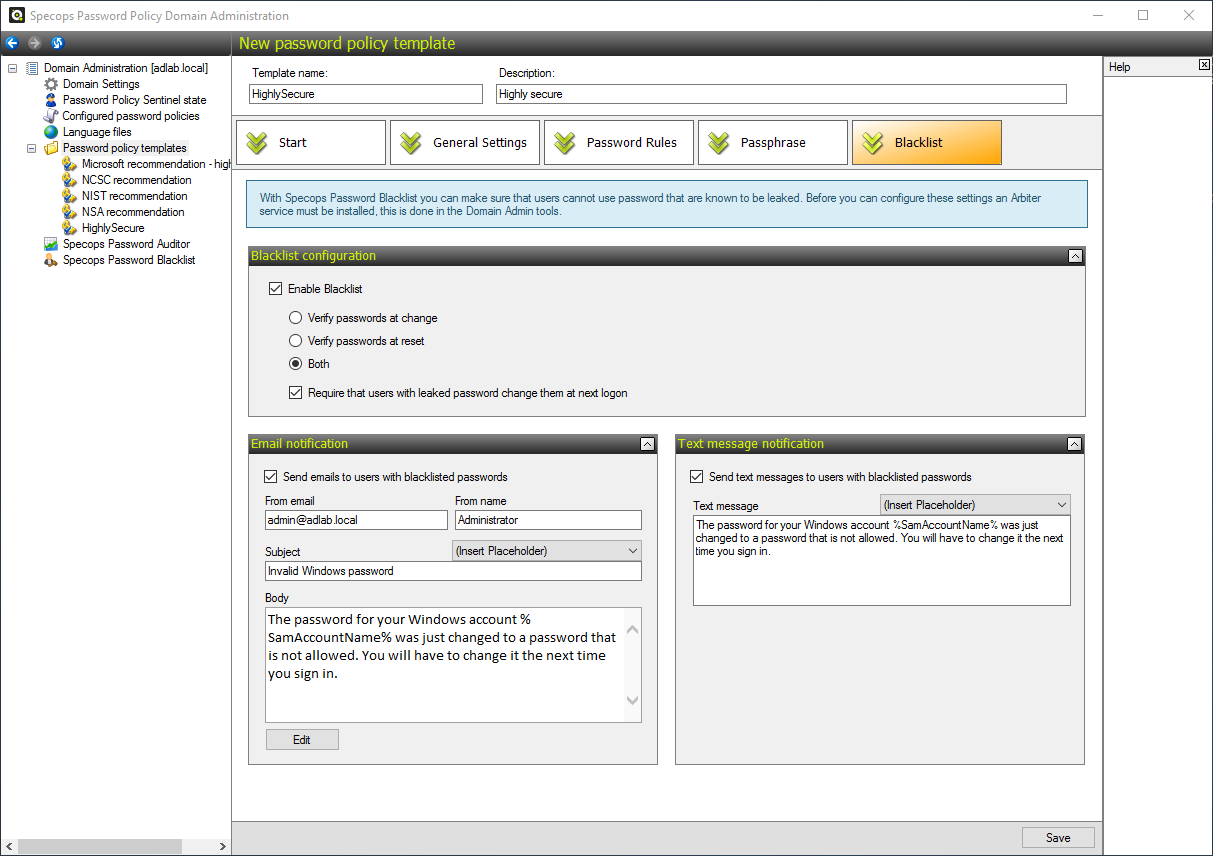Select Verify passwords at change option
The width and height of the screenshot is (1213, 856).
pos(295,318)
